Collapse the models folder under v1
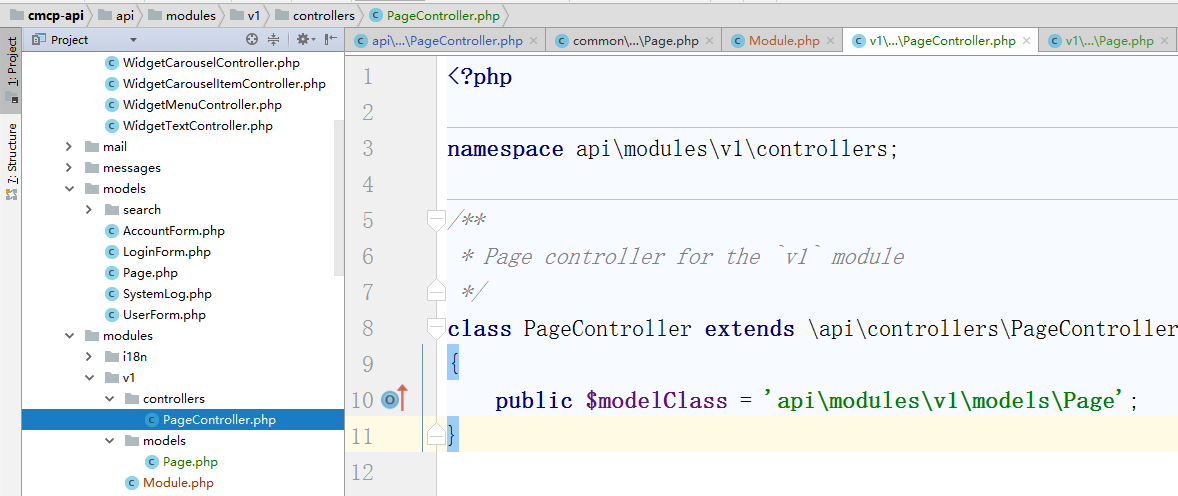 click(x=109, y=440)
